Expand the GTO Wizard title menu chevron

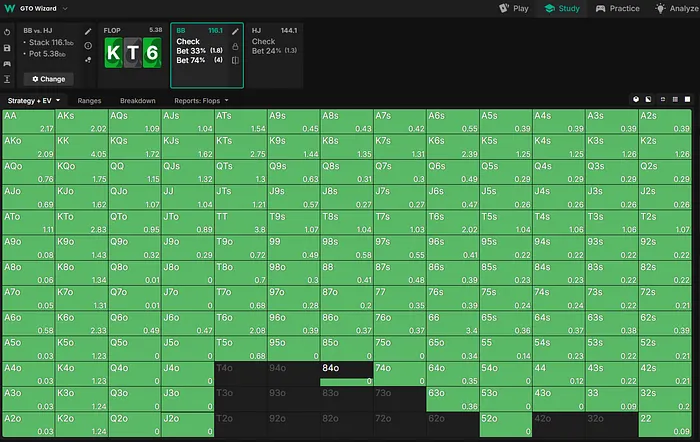(x=65, y=8)
